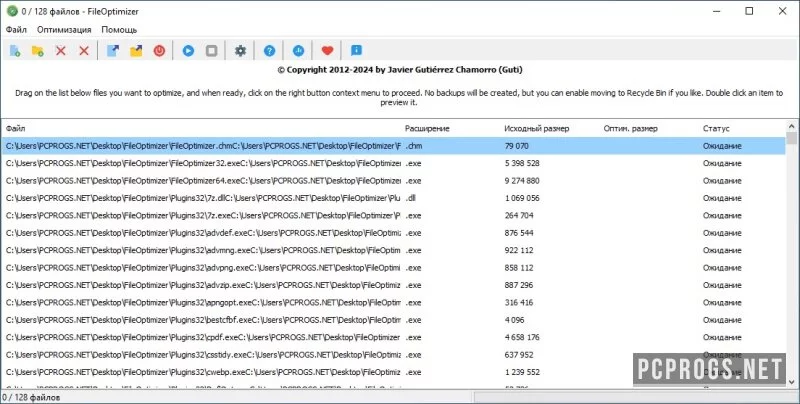Click the status bar text 0 / 128 файлов
The width and height of the screenshot is (800, 404).
pyautogui.click(x=31, y=397)
